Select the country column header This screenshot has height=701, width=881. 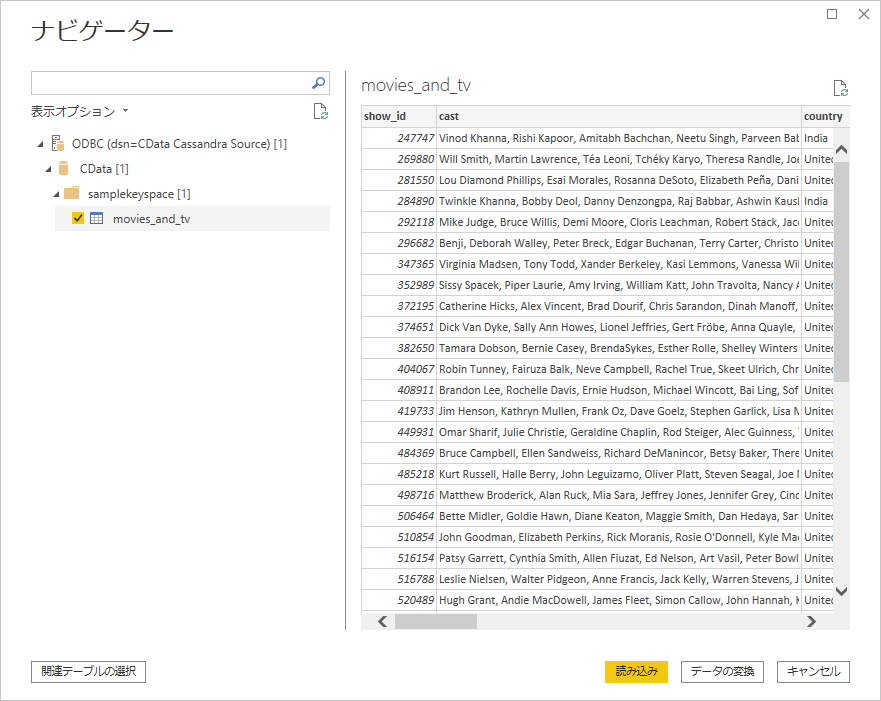tap(825, 116)
